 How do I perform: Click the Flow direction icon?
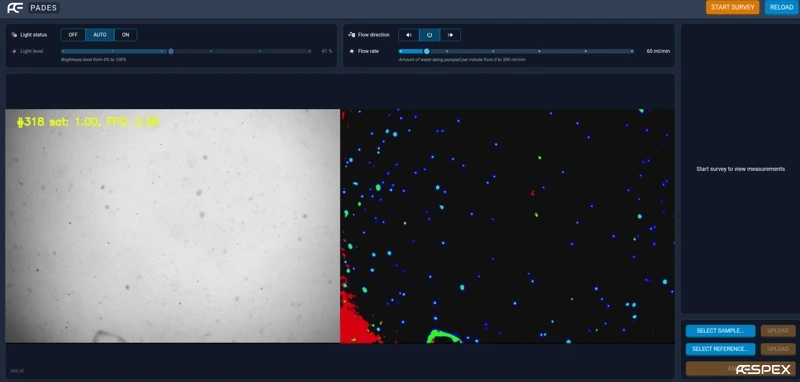(x=351, y=35)
